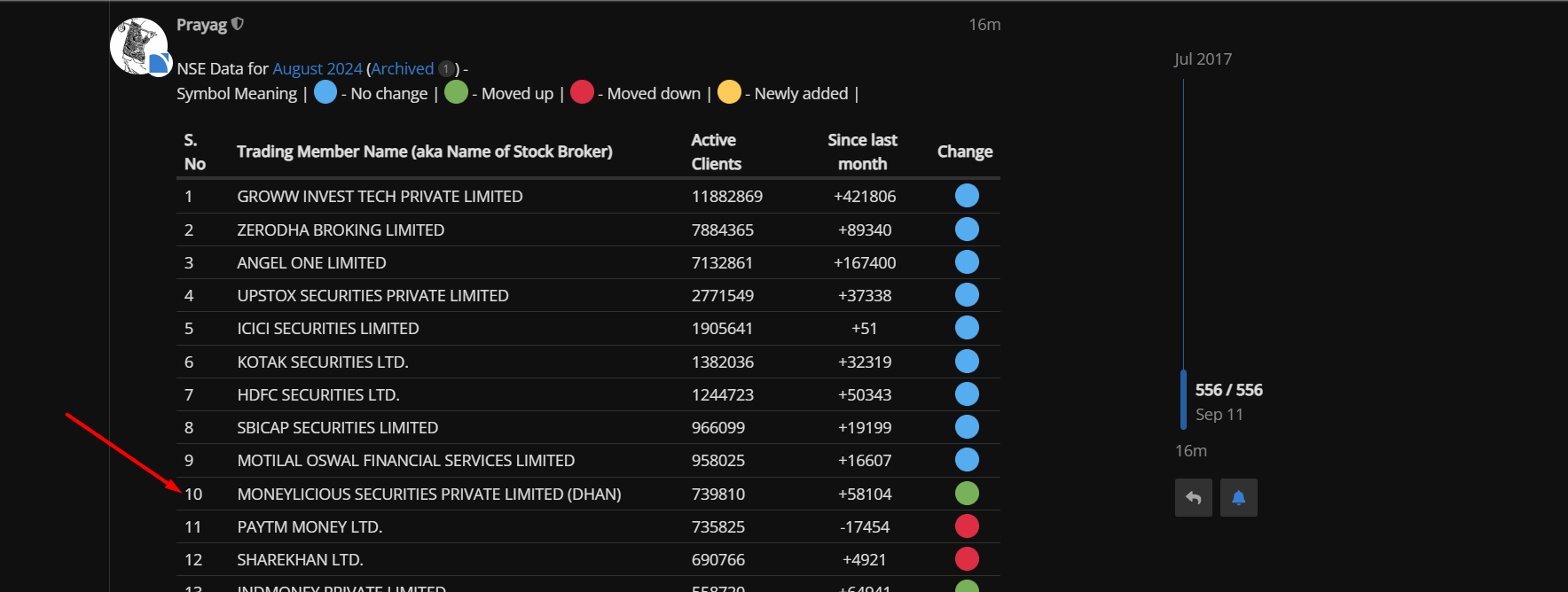Click the green dot in MONEYLICIOUS (DHAN) row
This screenshot has width=1568, height=592.
[x=967, y=494]
